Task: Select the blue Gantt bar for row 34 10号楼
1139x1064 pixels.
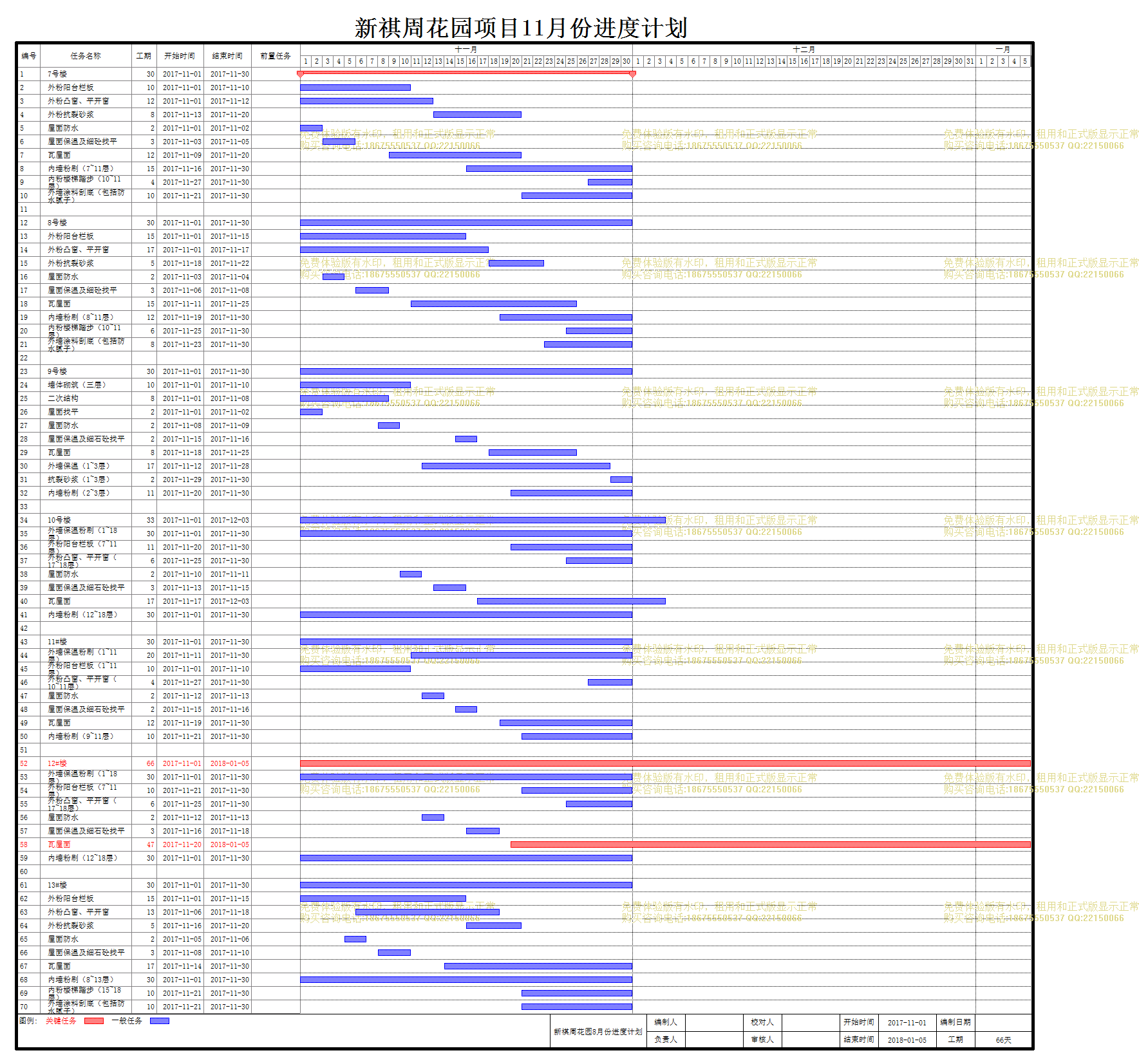Action: point(483,520)
